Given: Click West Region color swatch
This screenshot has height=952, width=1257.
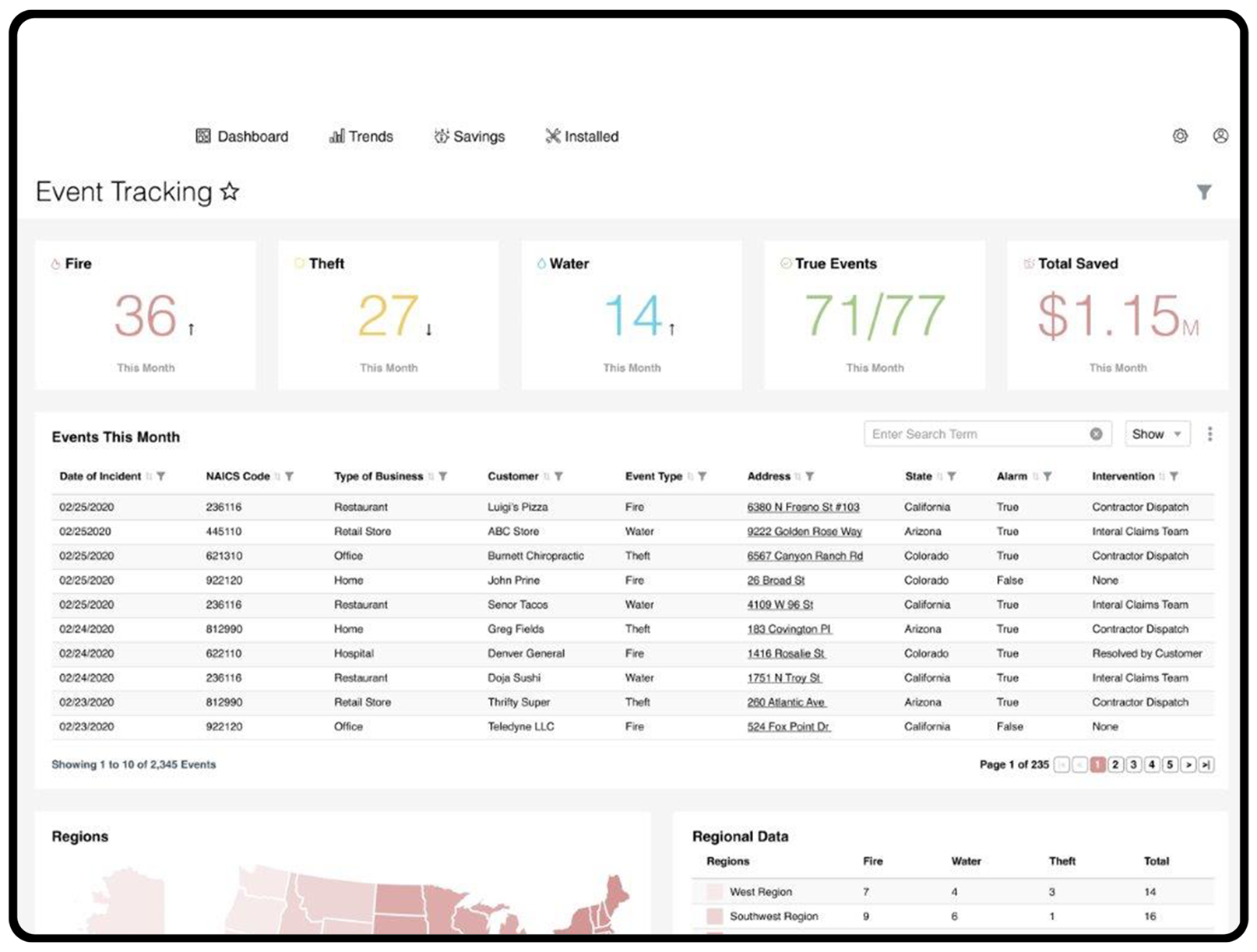Looking at the screenshot, I should tap(714, 892).
